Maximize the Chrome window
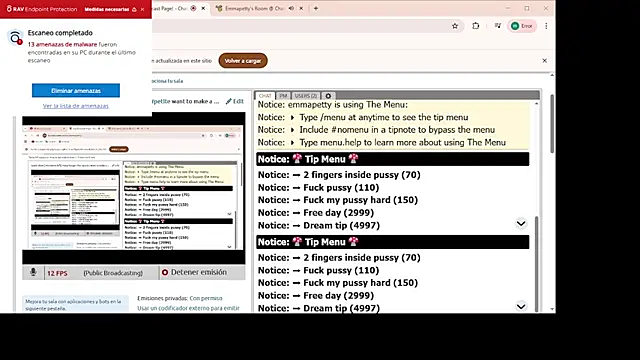 (527, 8)
